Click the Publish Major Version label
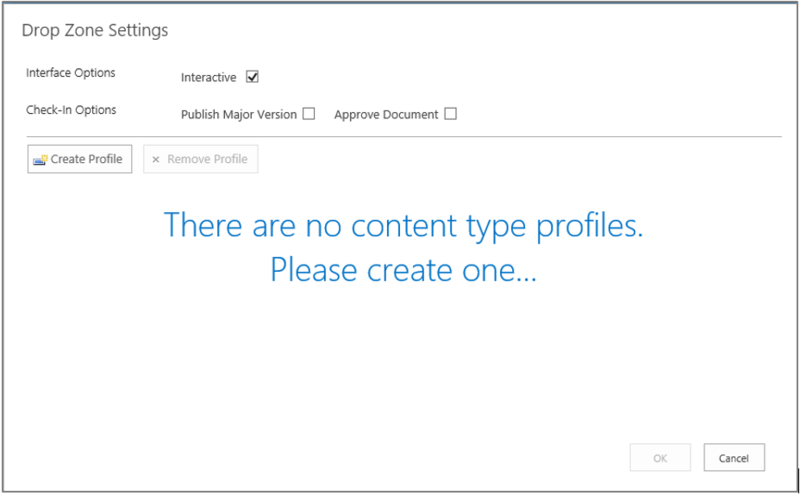This screenshot has height=496, width=800. [x=238, y=115]
